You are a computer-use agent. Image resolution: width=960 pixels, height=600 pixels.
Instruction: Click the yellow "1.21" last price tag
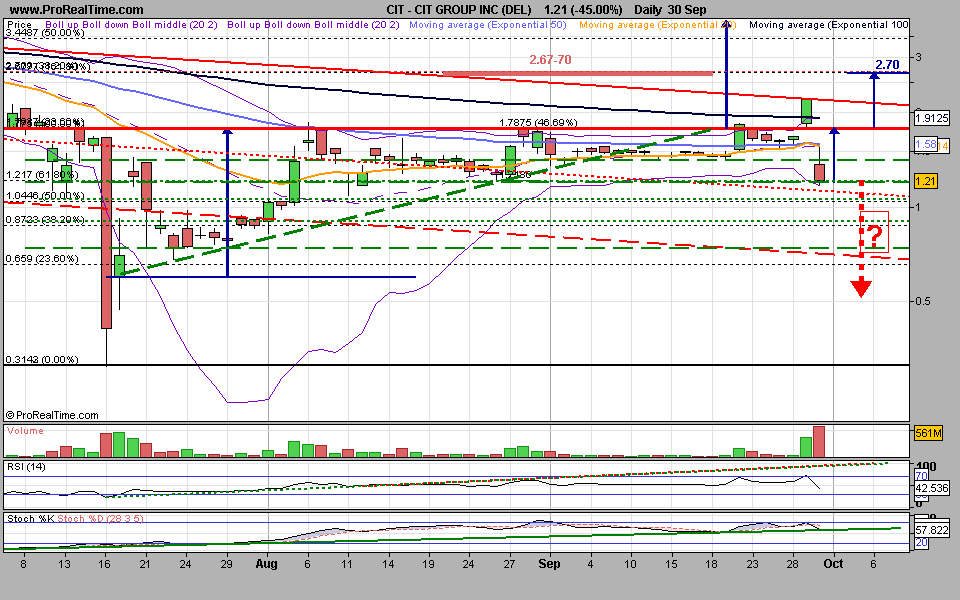point(926,181)
